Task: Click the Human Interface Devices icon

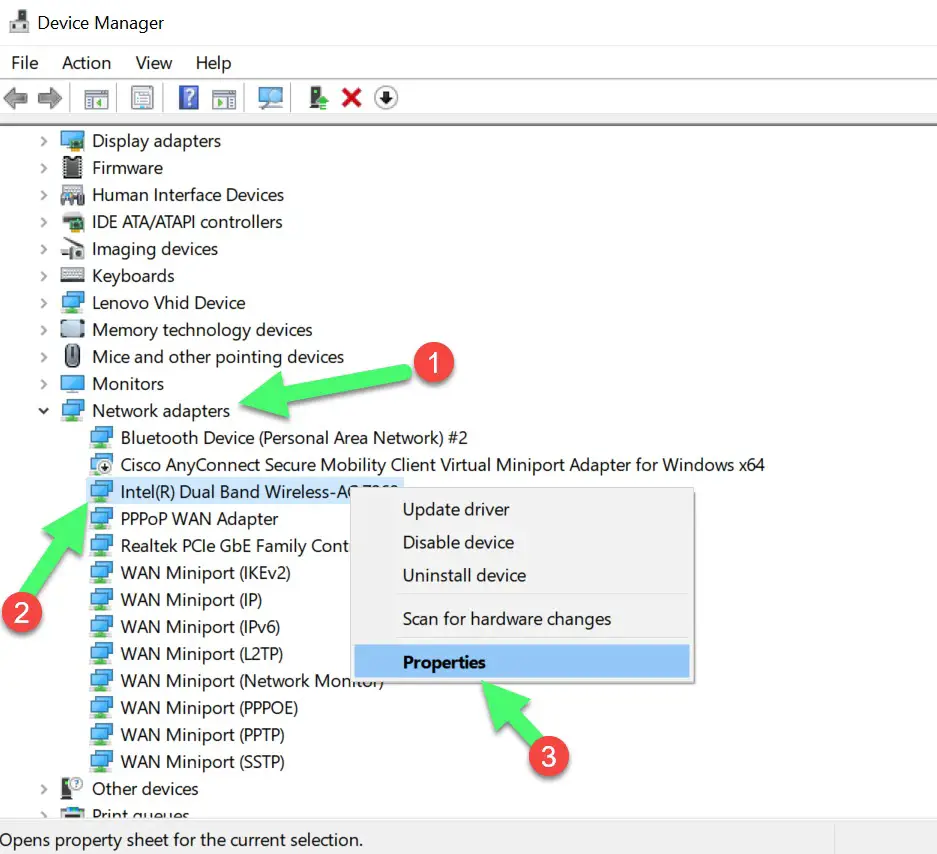Action: pos(73,195)
